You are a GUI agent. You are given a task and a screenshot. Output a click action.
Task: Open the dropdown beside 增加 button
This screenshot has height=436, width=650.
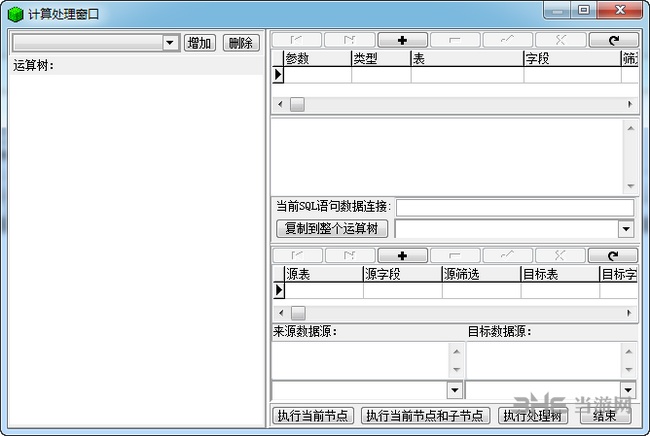pyautogui.click(x=170, y=43)
